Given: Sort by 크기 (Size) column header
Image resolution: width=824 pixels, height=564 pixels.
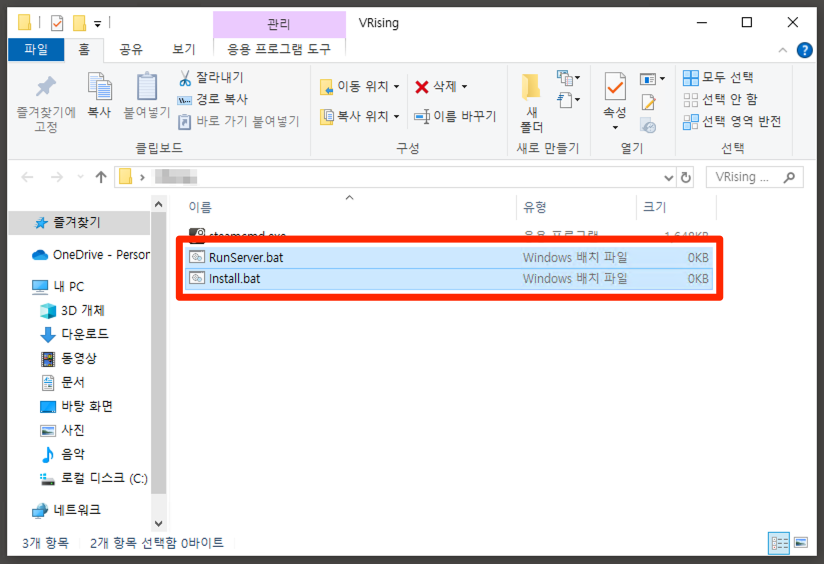Looking at the screenshot, I should point(676,207).
